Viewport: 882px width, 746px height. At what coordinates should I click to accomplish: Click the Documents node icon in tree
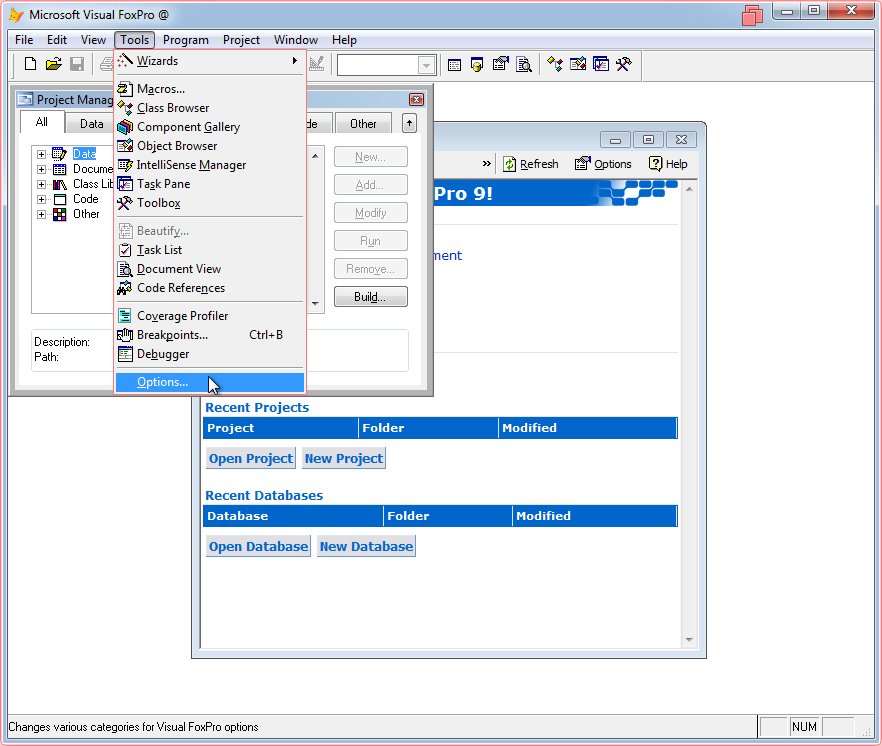tap(59, 169)
